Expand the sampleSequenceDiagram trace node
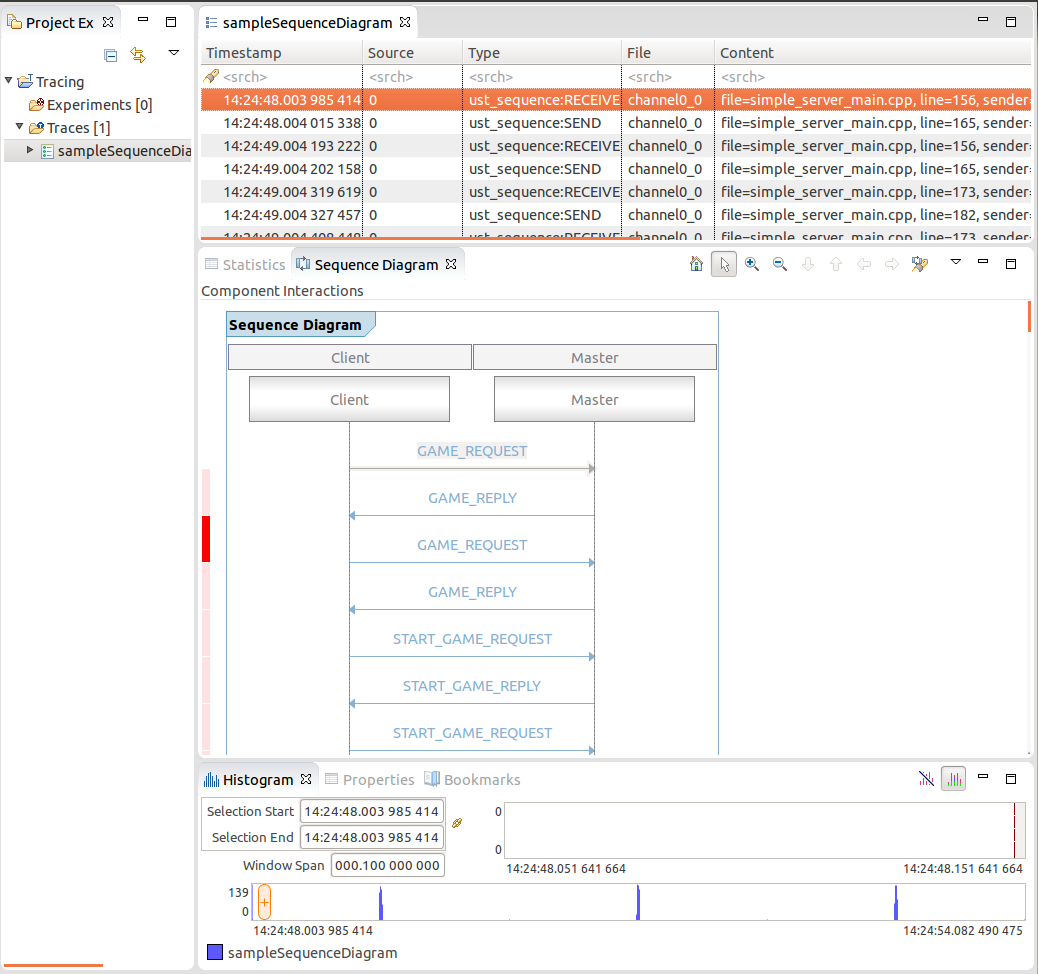Viewport: 1038px width, 974px height. (x=30, y=150)
